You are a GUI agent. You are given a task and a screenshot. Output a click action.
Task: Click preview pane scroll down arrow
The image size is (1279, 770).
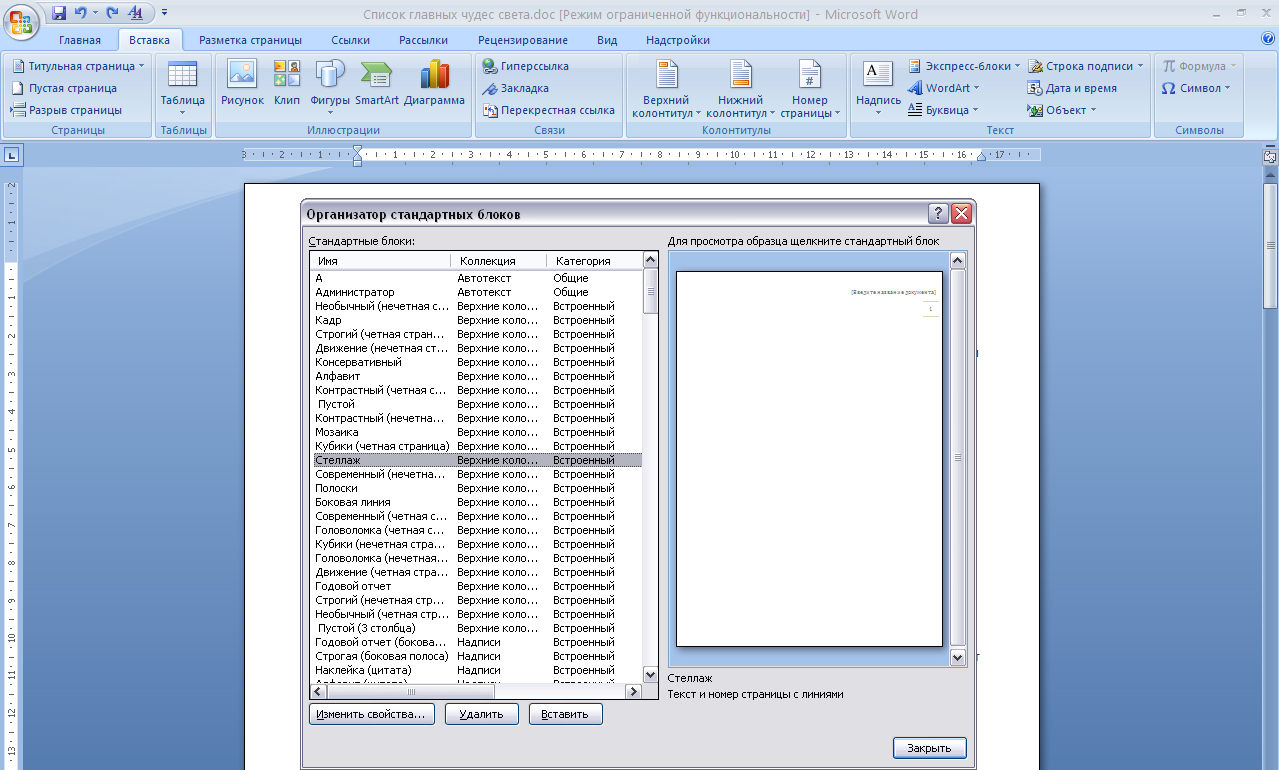(x=957, y=658)
